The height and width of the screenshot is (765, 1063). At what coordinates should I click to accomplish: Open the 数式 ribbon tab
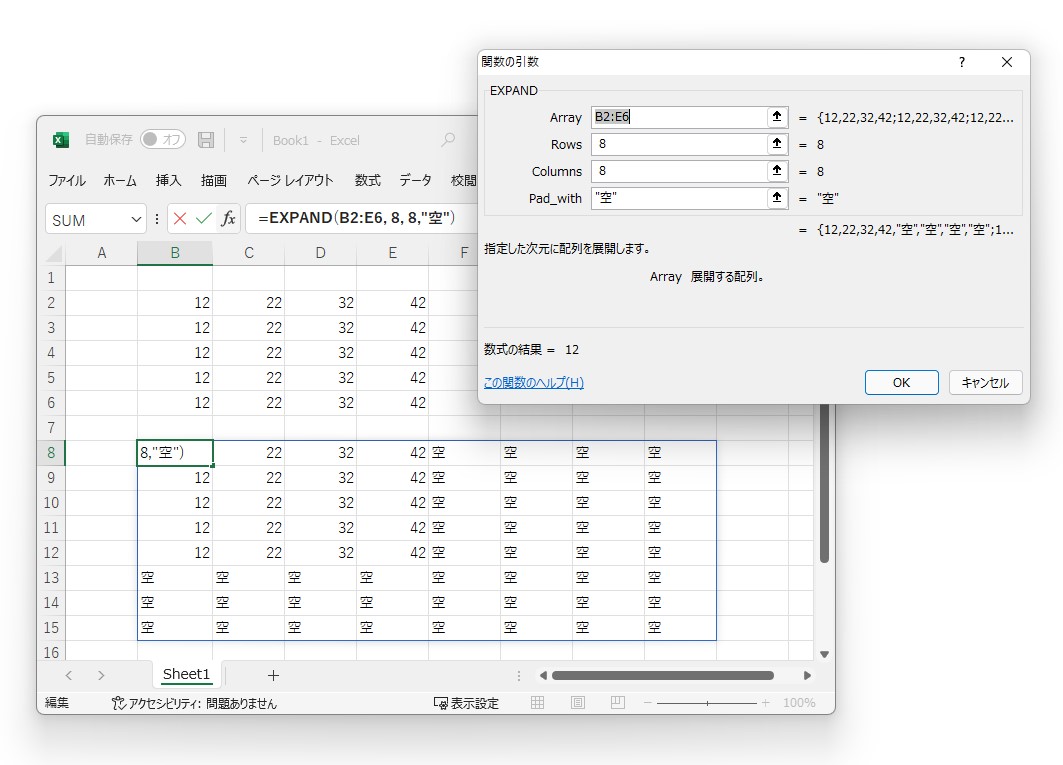pyautogui.click(x=367, y=180)
